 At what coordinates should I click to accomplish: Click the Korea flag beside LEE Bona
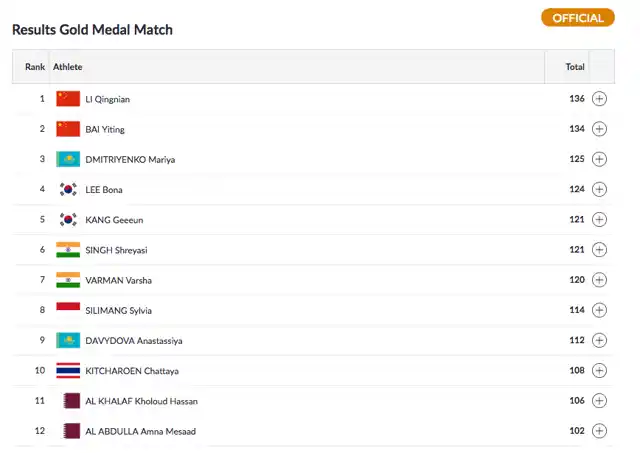tap(68, 189)
